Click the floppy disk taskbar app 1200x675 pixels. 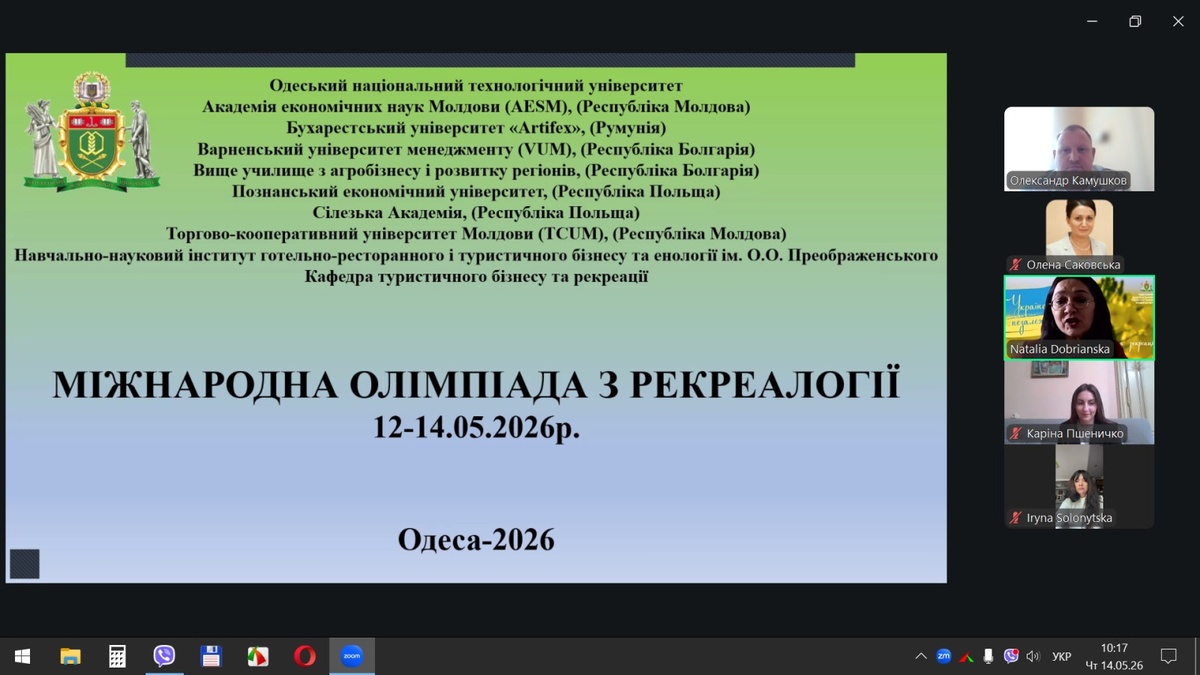pyautogui.click(x=211, y=656)
